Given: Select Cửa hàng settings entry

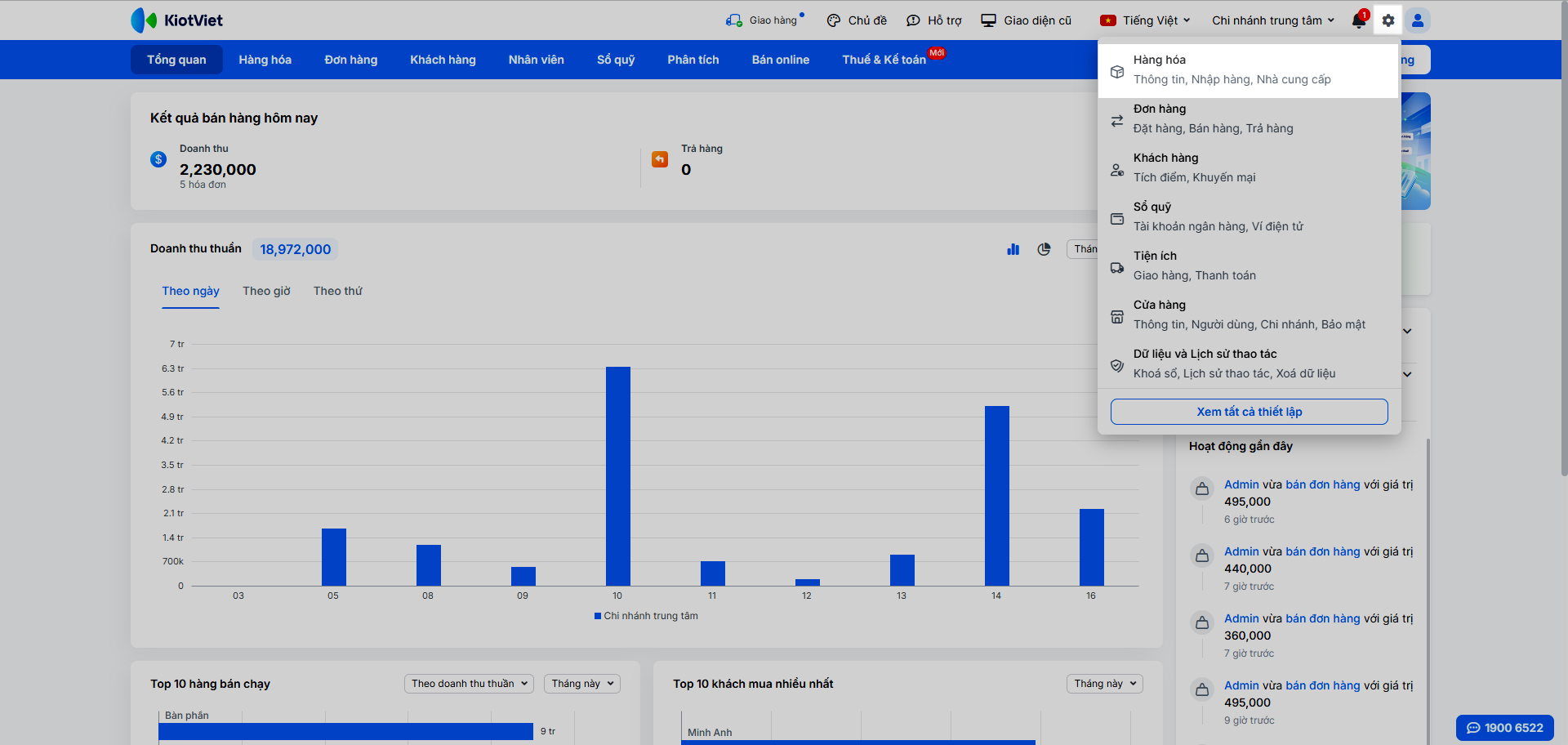Looking at the screenshot, I should tap(1249, 315).
